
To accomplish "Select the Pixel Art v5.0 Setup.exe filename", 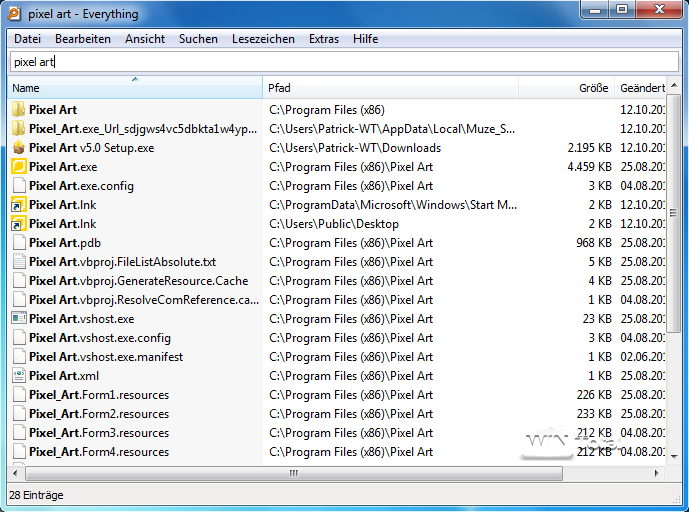I will (x=91, y=148).
